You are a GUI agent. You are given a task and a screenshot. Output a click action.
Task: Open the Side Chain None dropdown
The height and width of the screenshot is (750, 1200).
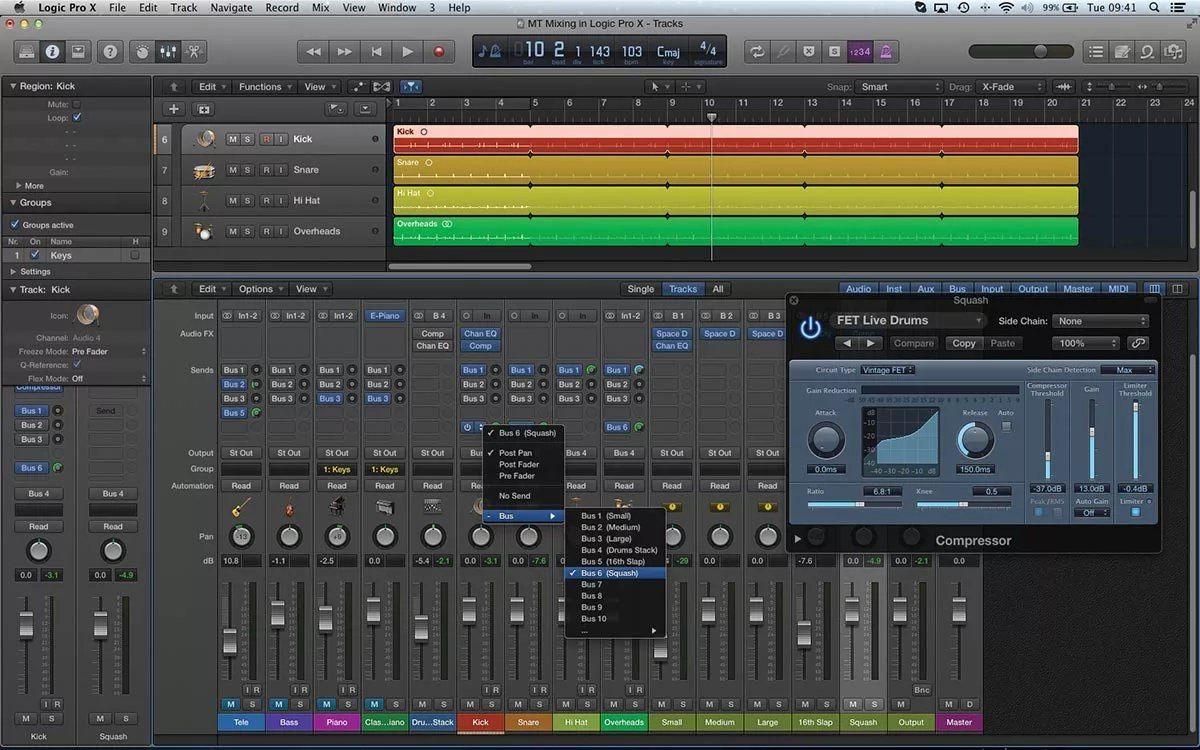pyautogui.click(x=1101, y=321)
